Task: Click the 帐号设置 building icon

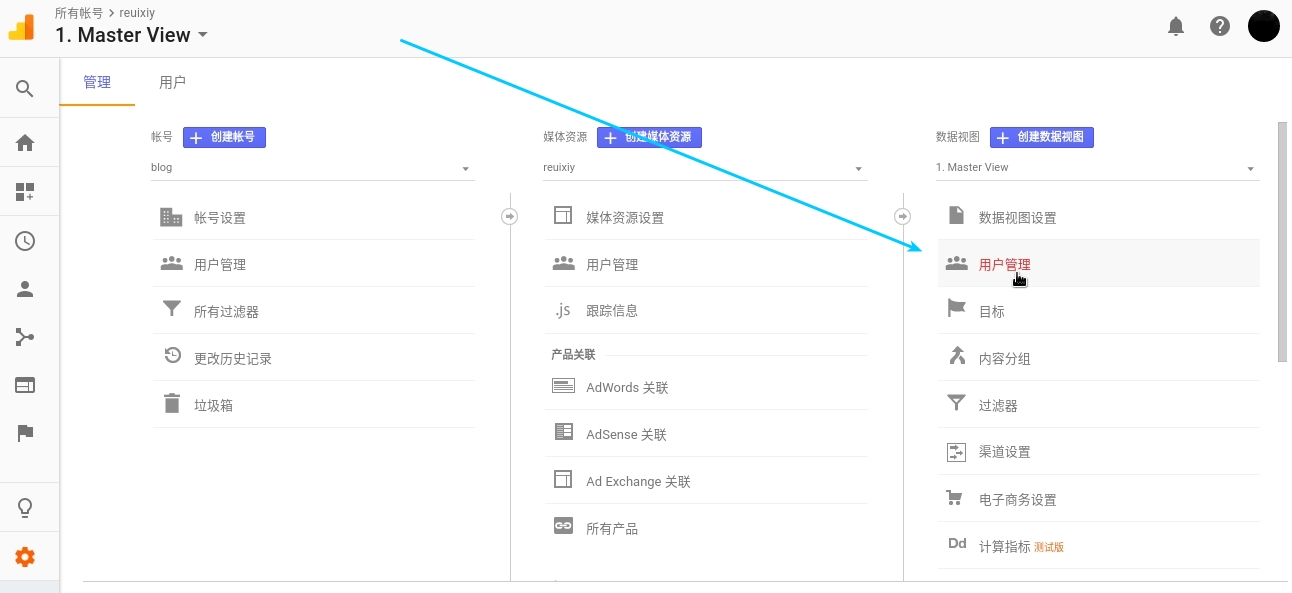Action: 171,217
